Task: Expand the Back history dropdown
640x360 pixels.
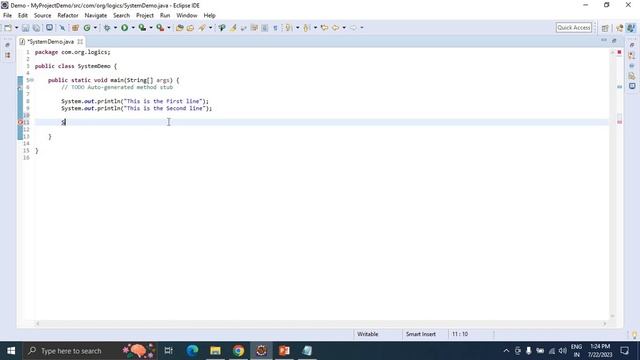Action: point(344,28)
